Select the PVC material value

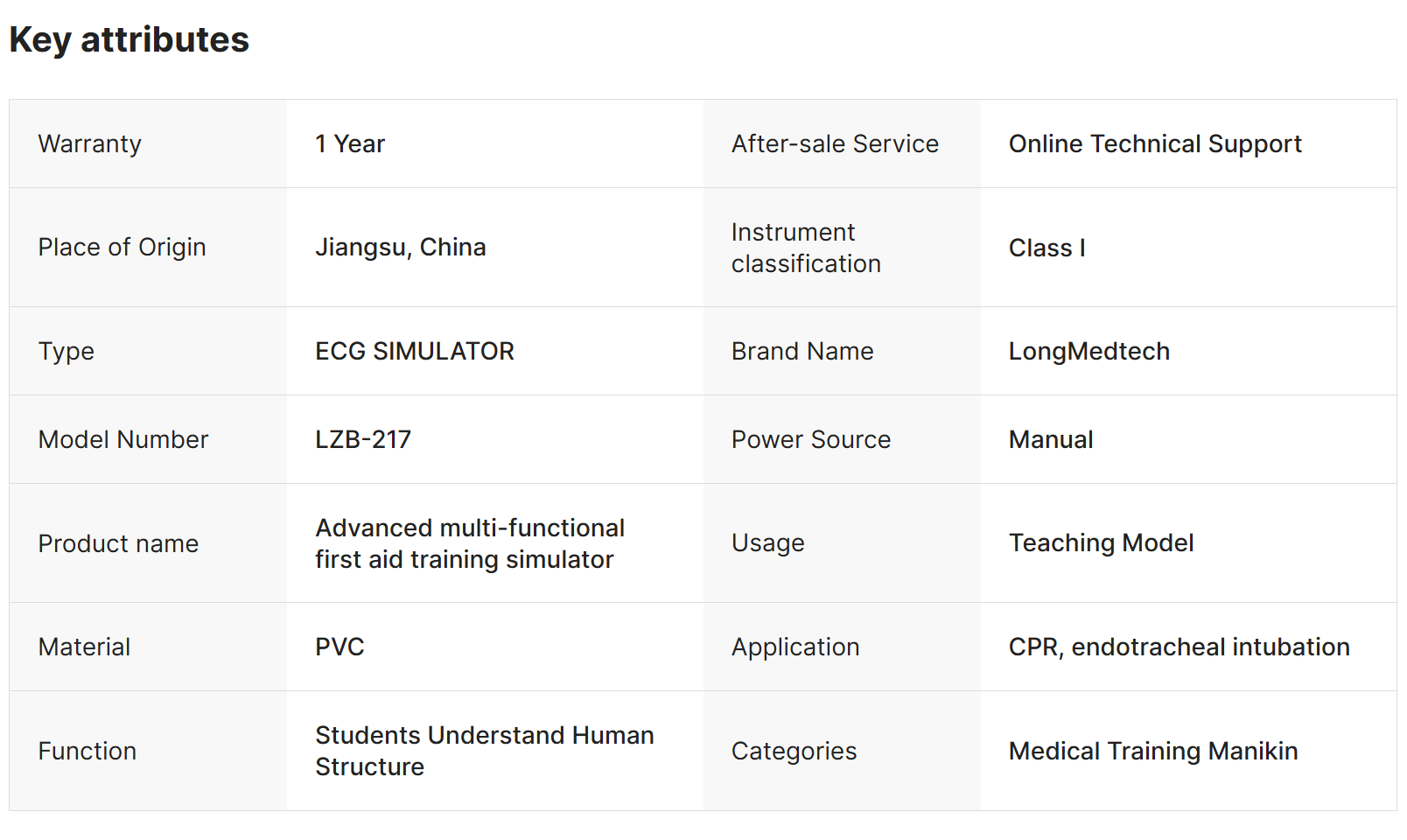click(339, 647)
